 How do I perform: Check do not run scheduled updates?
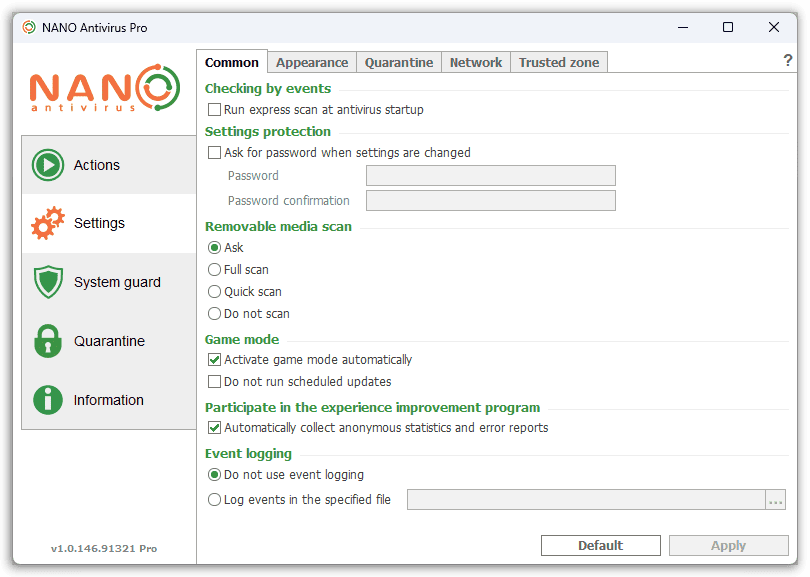pyautogui.click(x=214, y=382)
